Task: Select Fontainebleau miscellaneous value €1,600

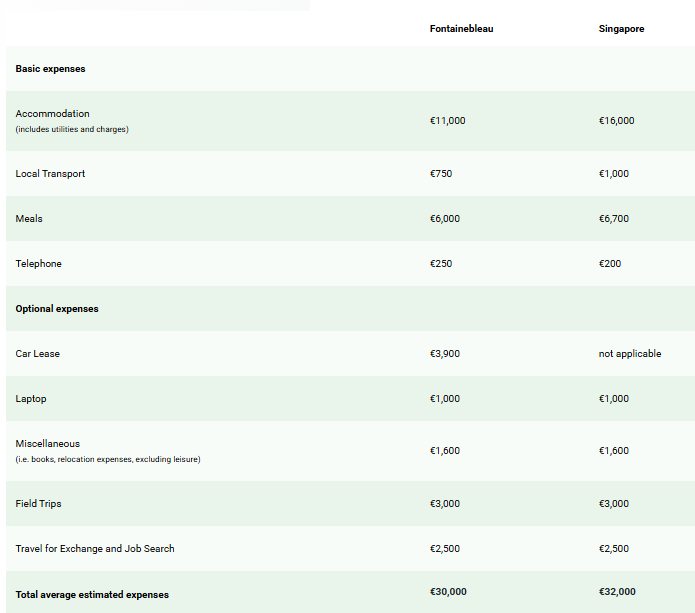Action: [445, 451]
